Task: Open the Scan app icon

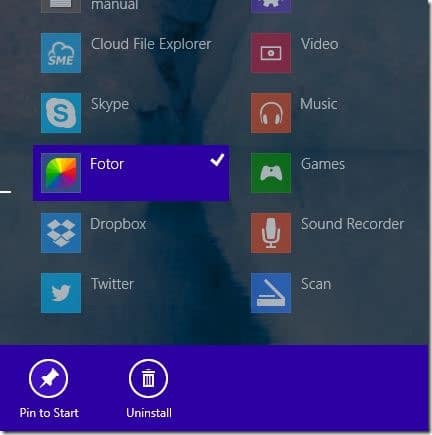Action: (x=271, y=293)
